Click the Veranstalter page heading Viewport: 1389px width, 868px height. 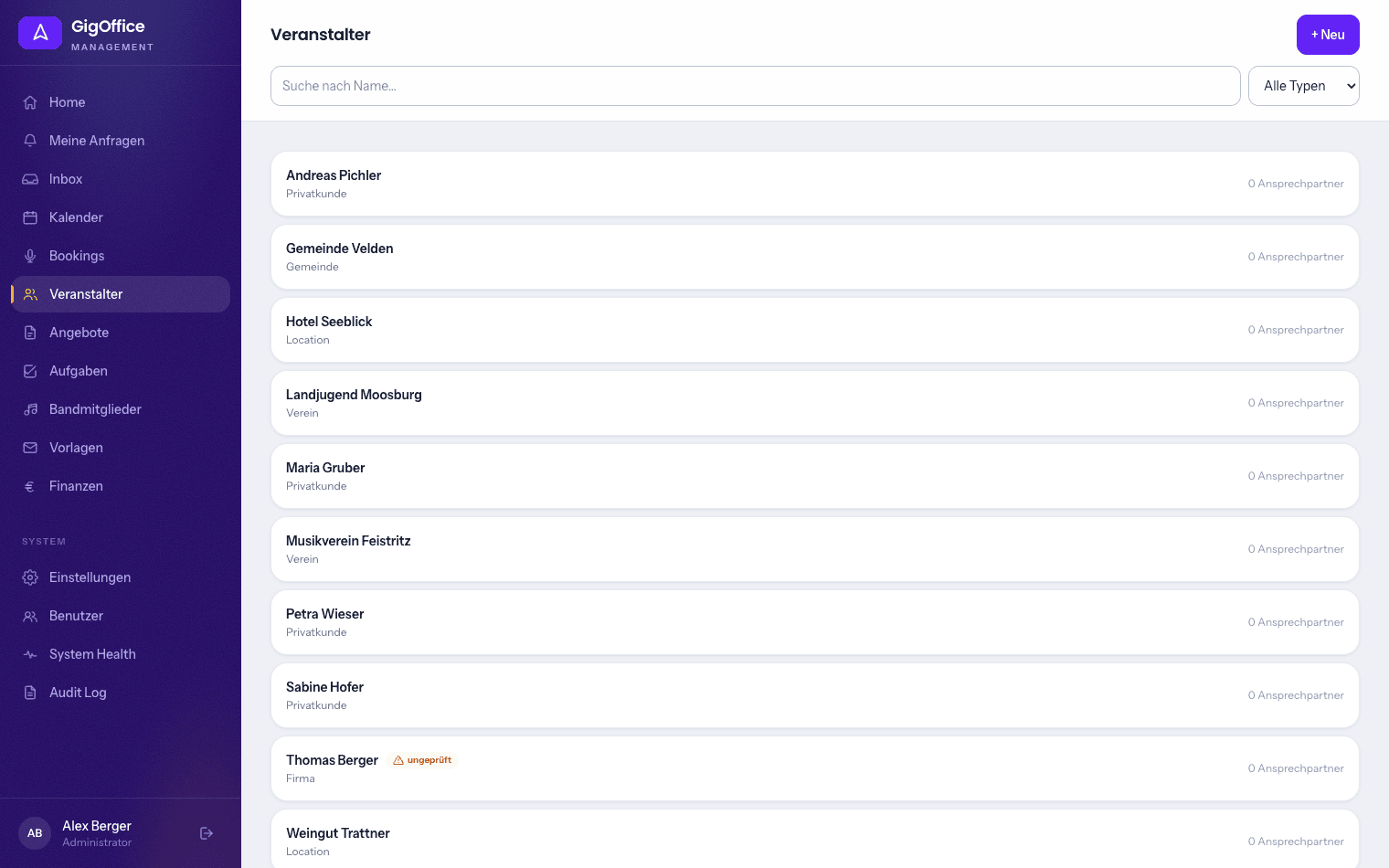[321, 35]
